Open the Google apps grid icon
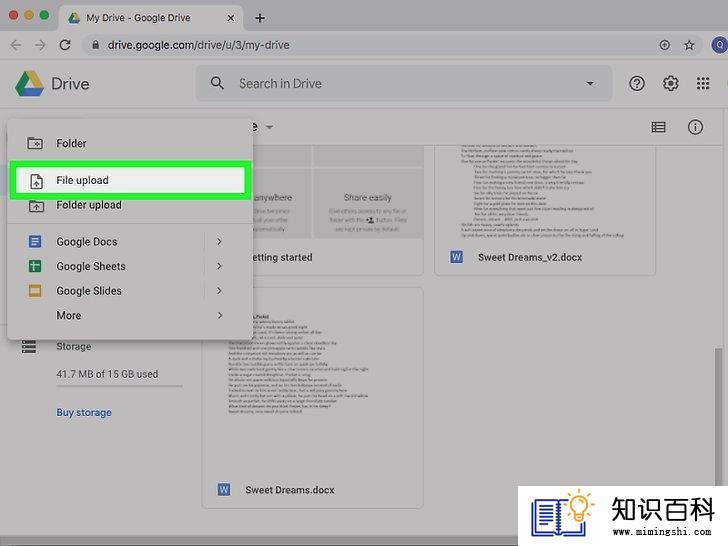This screenshot has height=546, width=728. tap(703, 84)
